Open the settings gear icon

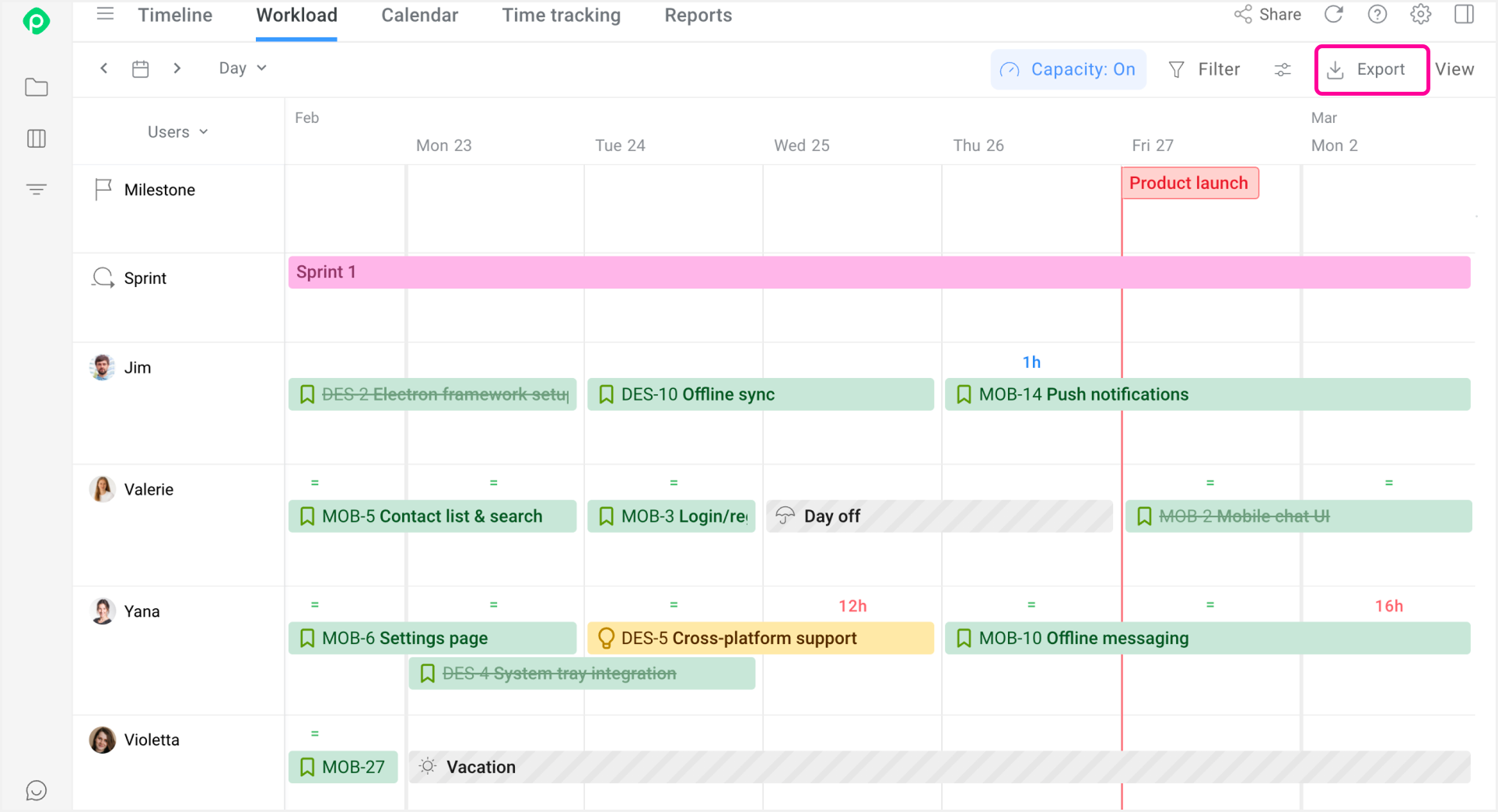pos(1420,14)
